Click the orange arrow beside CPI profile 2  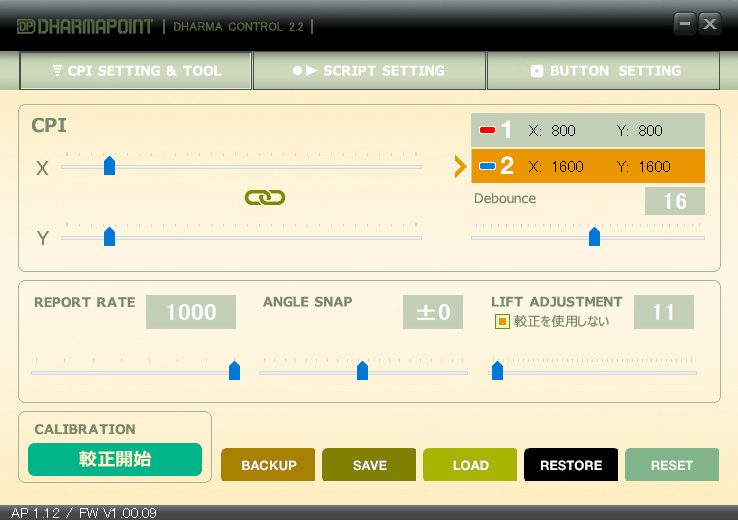460,166
